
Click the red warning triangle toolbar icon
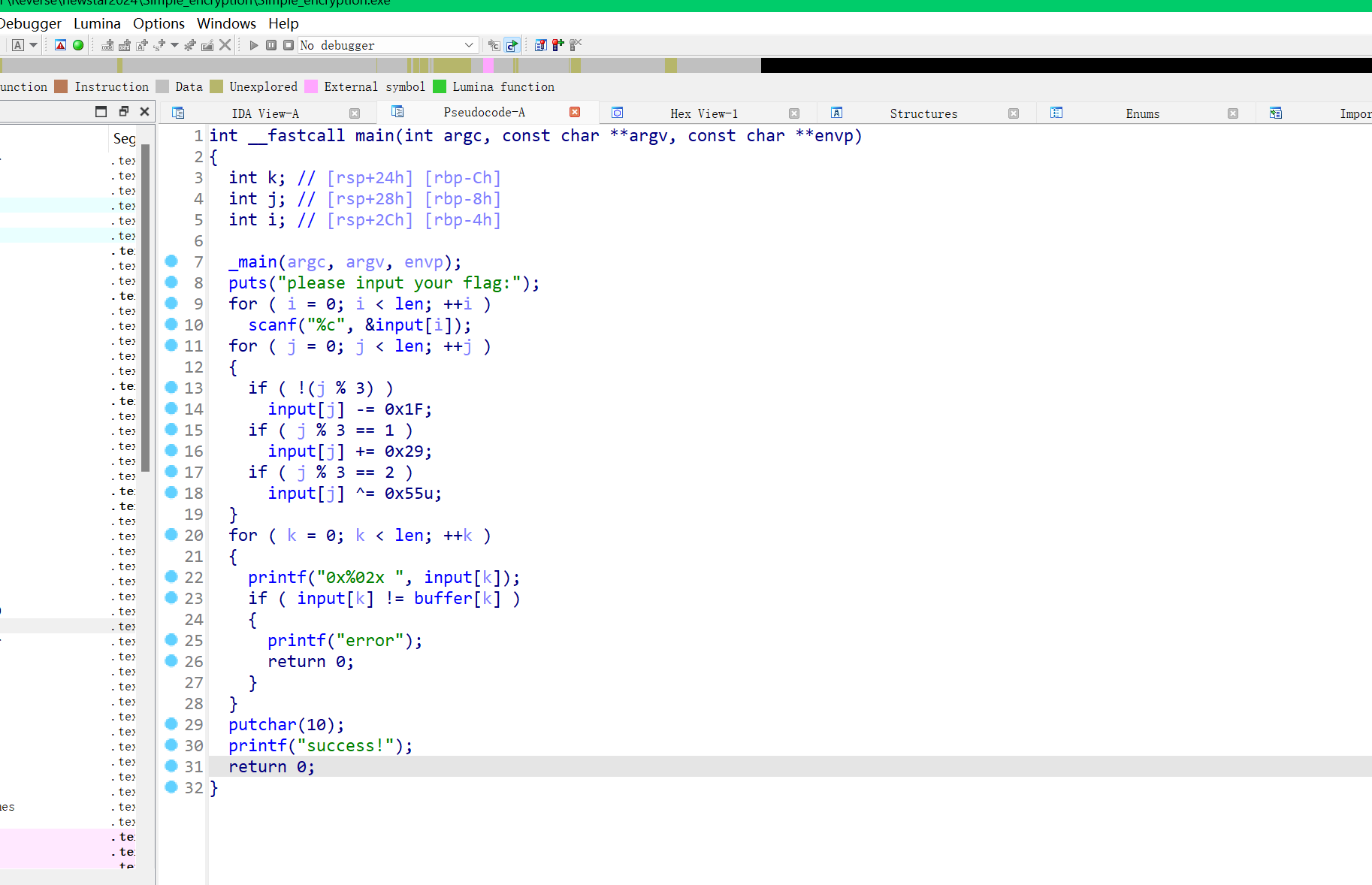pos(61,45)
